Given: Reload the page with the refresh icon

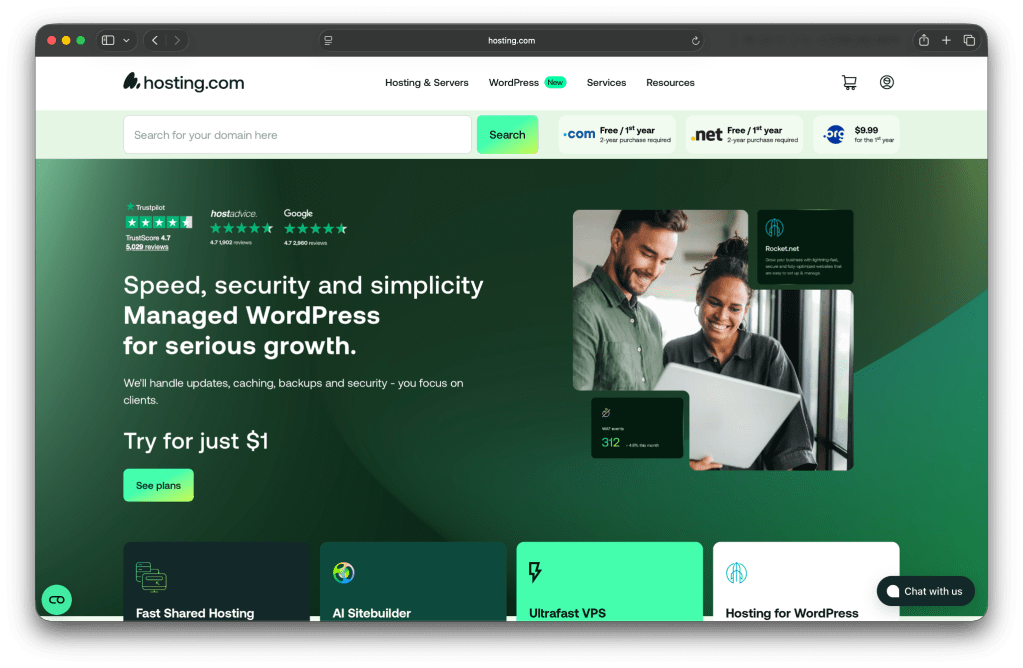Looking at the screenshot, I should [695, 40].
